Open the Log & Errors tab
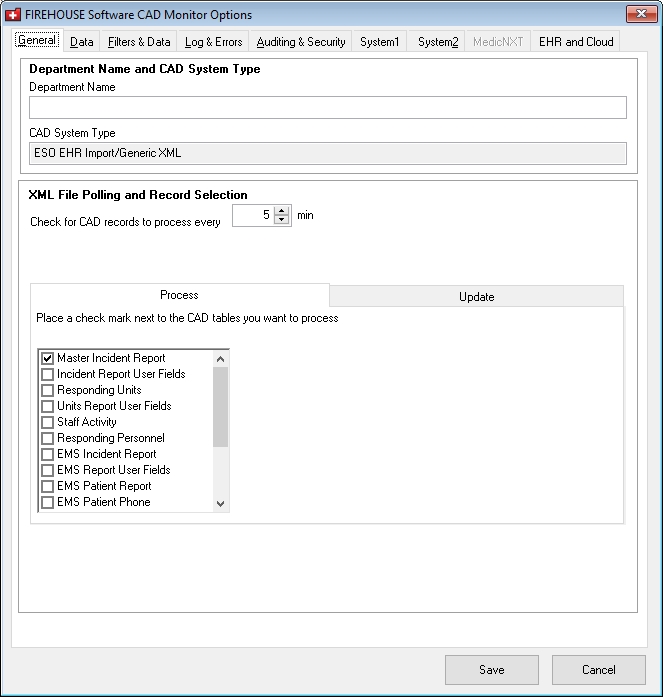 pyautogui.click(x=213, y=42)
